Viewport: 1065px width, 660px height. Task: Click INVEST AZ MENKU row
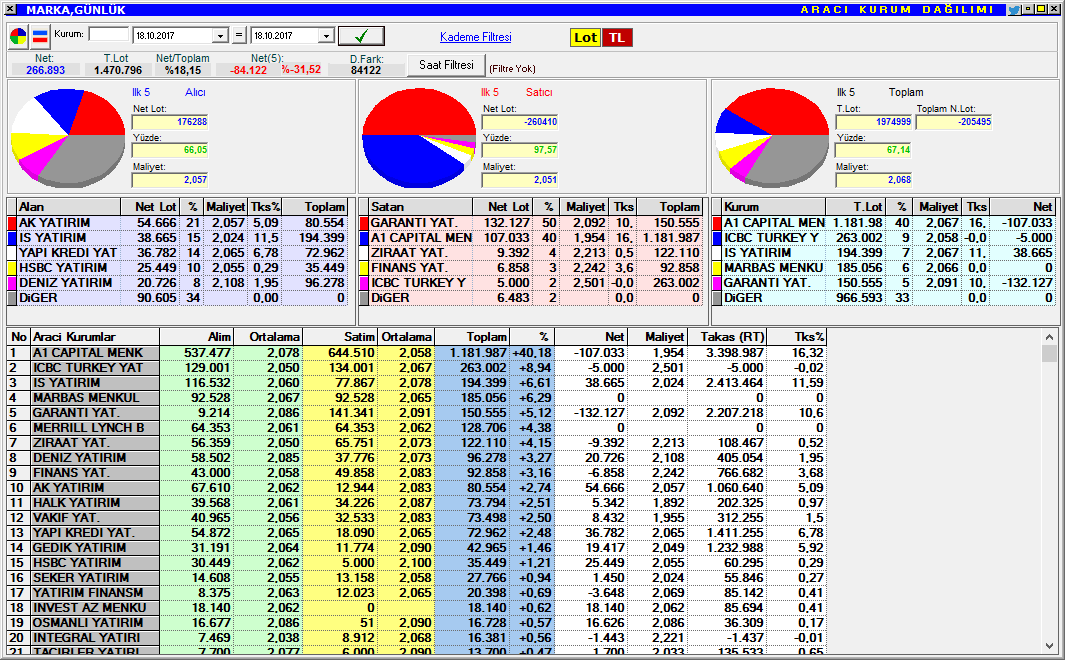coord(416,607)
